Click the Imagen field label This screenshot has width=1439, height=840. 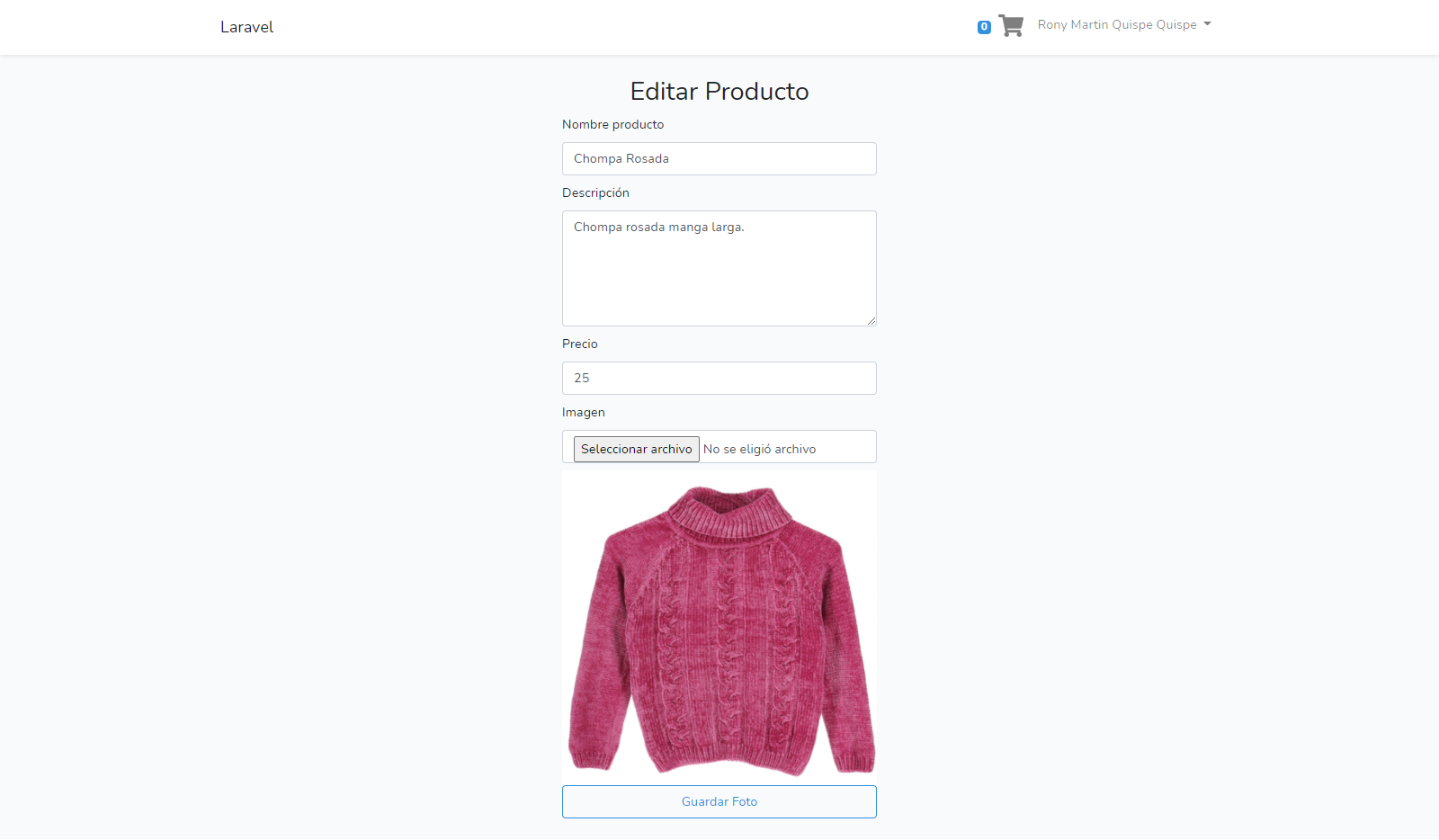(584, 412)
